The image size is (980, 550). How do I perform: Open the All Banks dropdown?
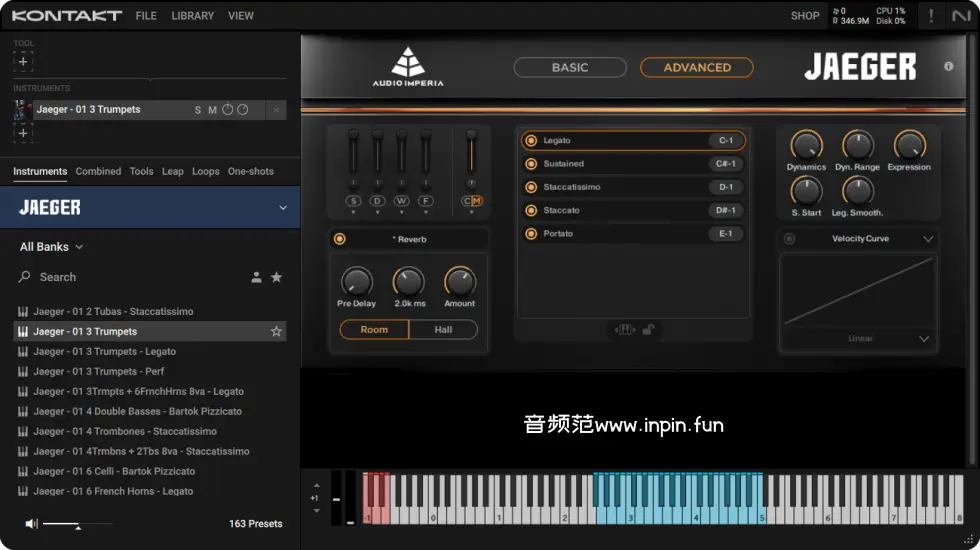(51, 247)
